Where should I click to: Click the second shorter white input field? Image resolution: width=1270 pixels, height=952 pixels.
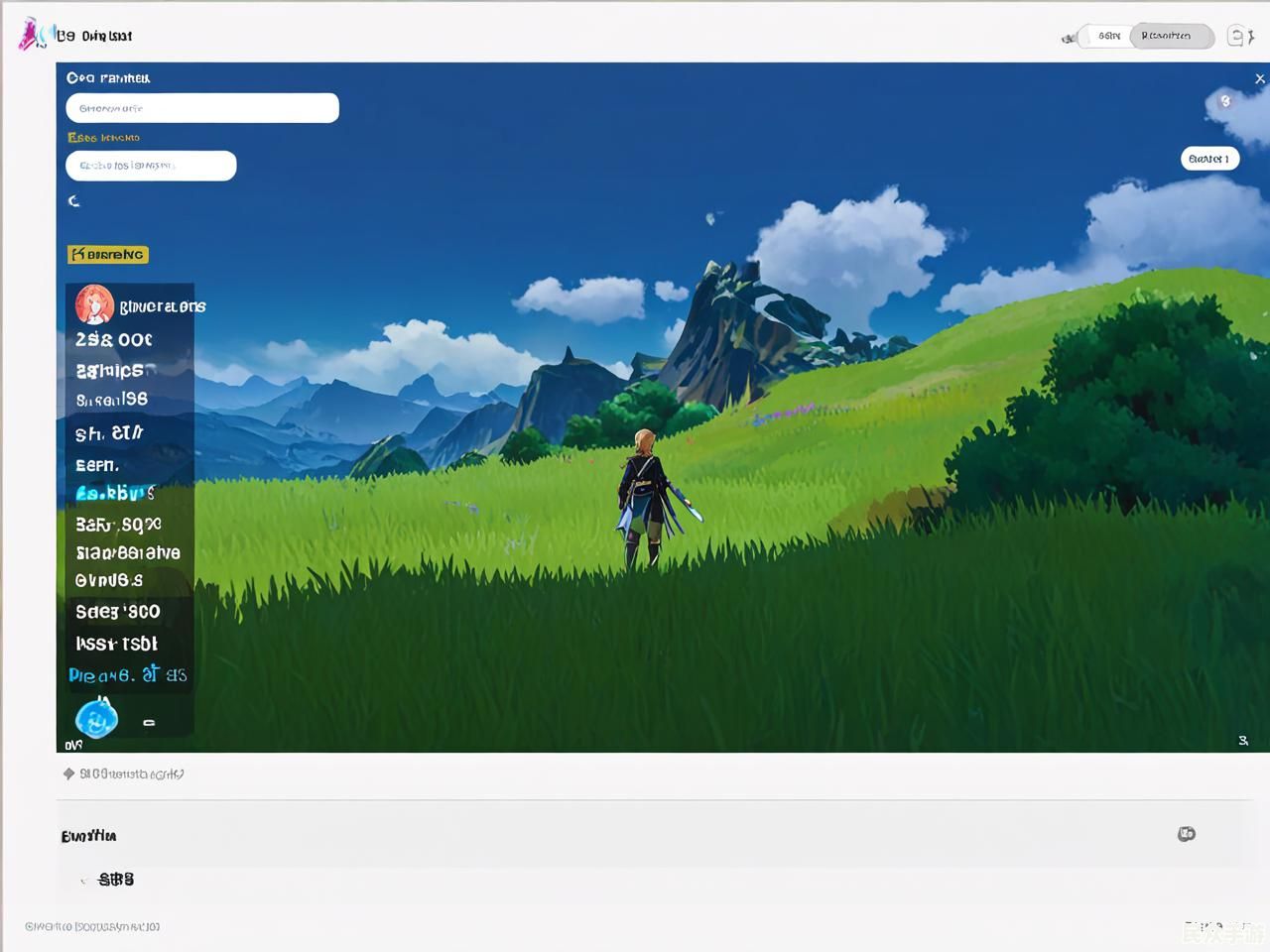click(x=151, y=166)
